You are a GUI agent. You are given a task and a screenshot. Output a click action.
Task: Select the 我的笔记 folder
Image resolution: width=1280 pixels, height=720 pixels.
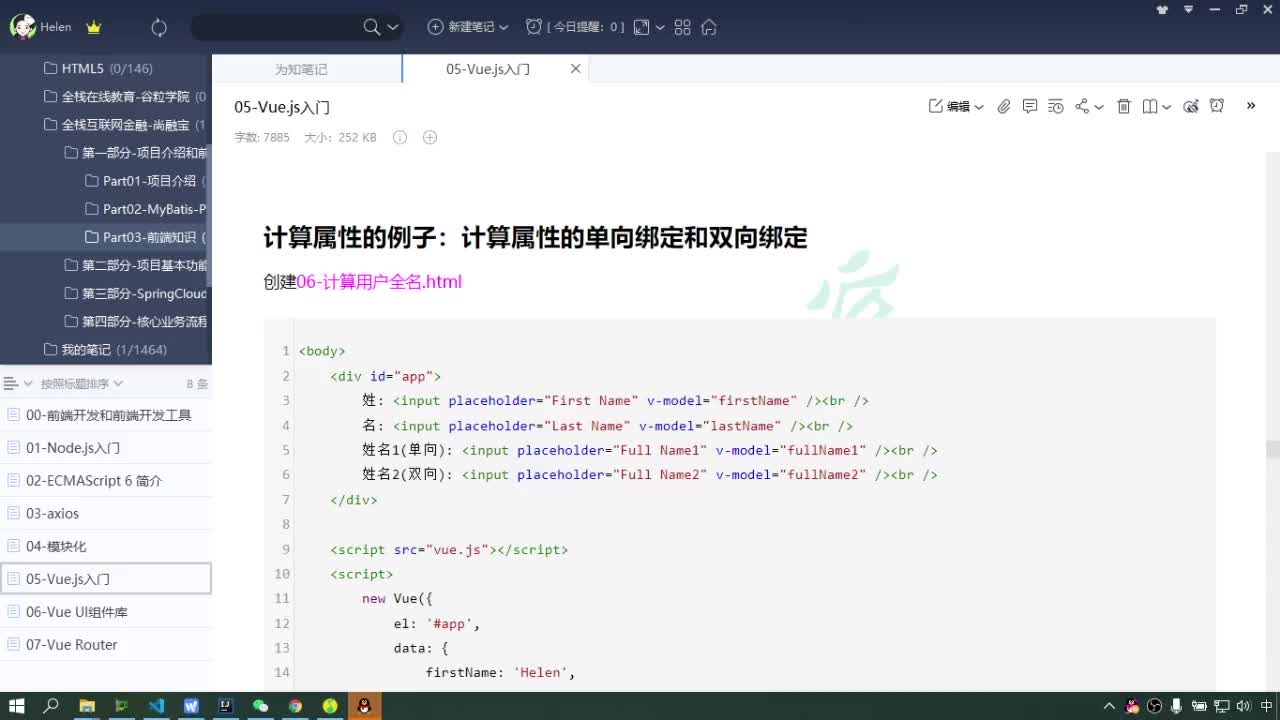(106, 349)
